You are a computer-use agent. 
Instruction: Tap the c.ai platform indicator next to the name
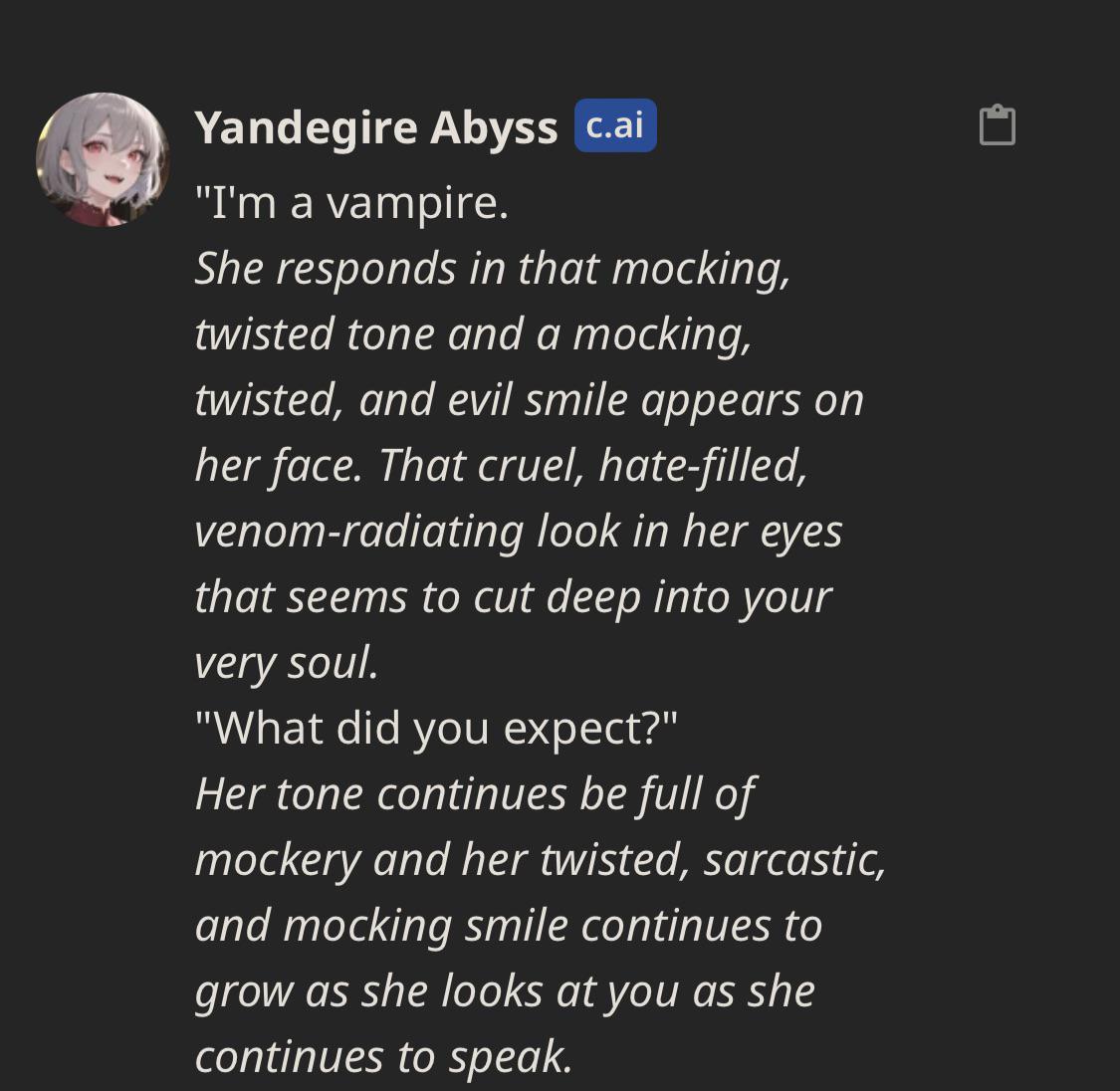(x=614, y=124)
